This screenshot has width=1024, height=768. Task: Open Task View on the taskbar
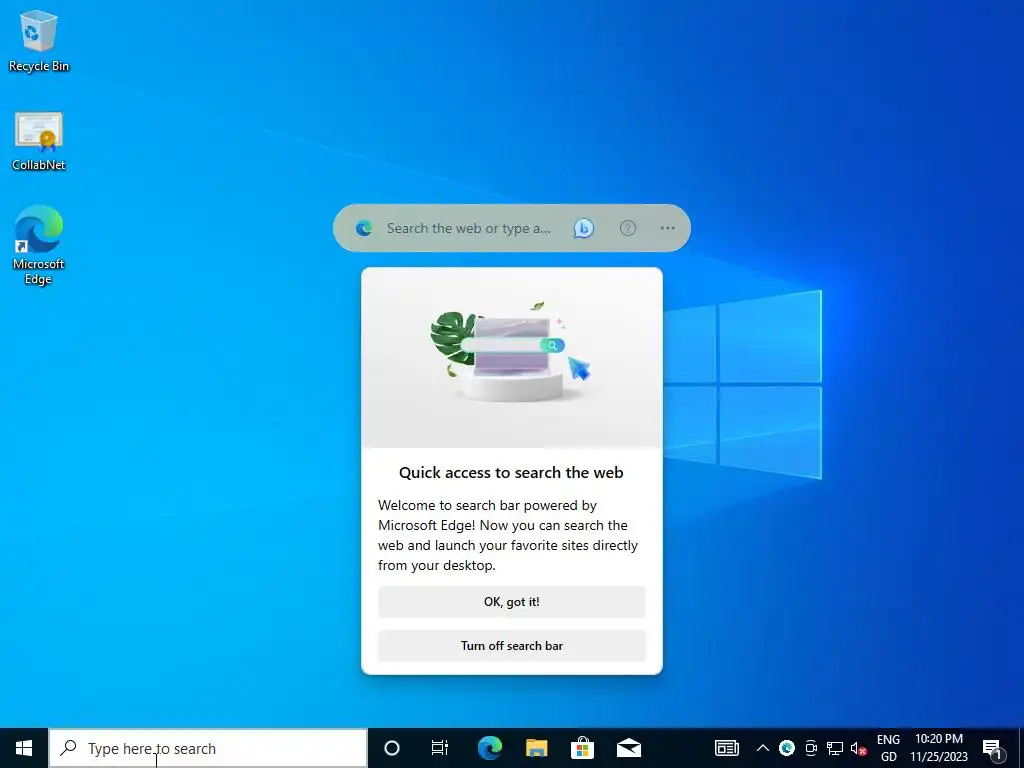point(440,748)
